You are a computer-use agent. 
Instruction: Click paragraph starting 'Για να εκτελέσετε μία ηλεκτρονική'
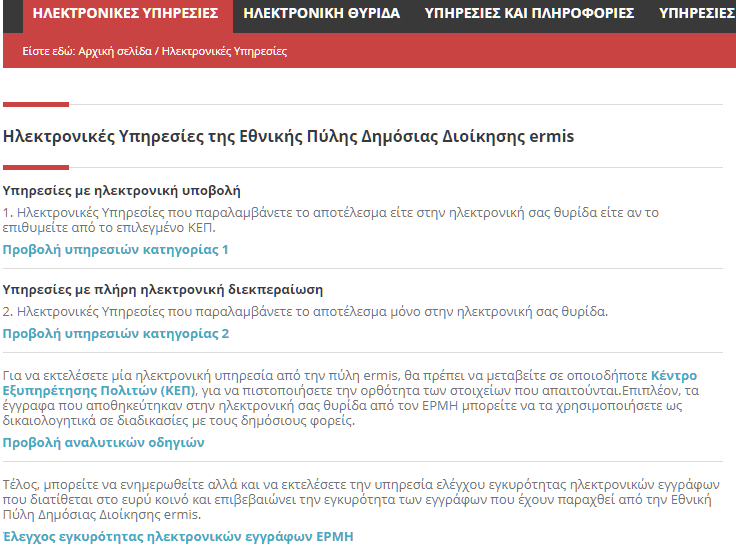tap(351, 398)
